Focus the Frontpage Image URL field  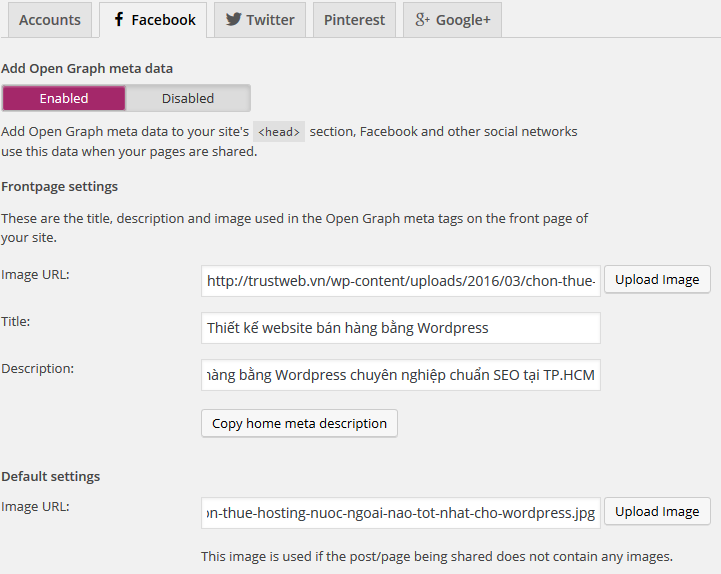(401, 281)
